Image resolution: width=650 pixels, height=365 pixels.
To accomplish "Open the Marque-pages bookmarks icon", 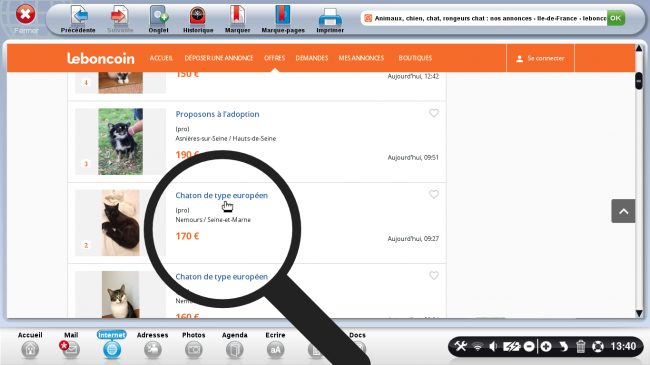I will (x=282, y=16).
